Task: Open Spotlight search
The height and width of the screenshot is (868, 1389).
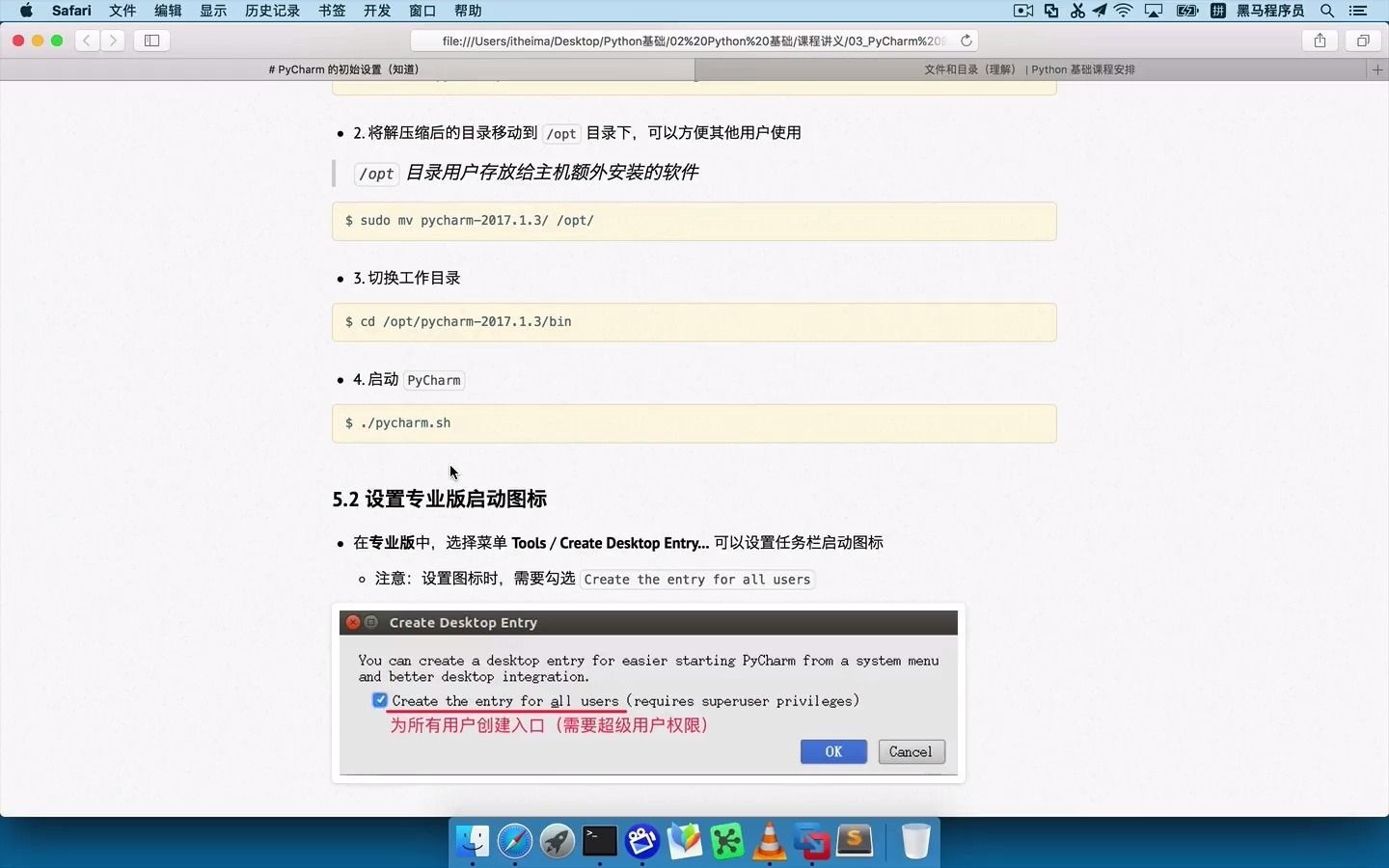Action: [1327, 11]
